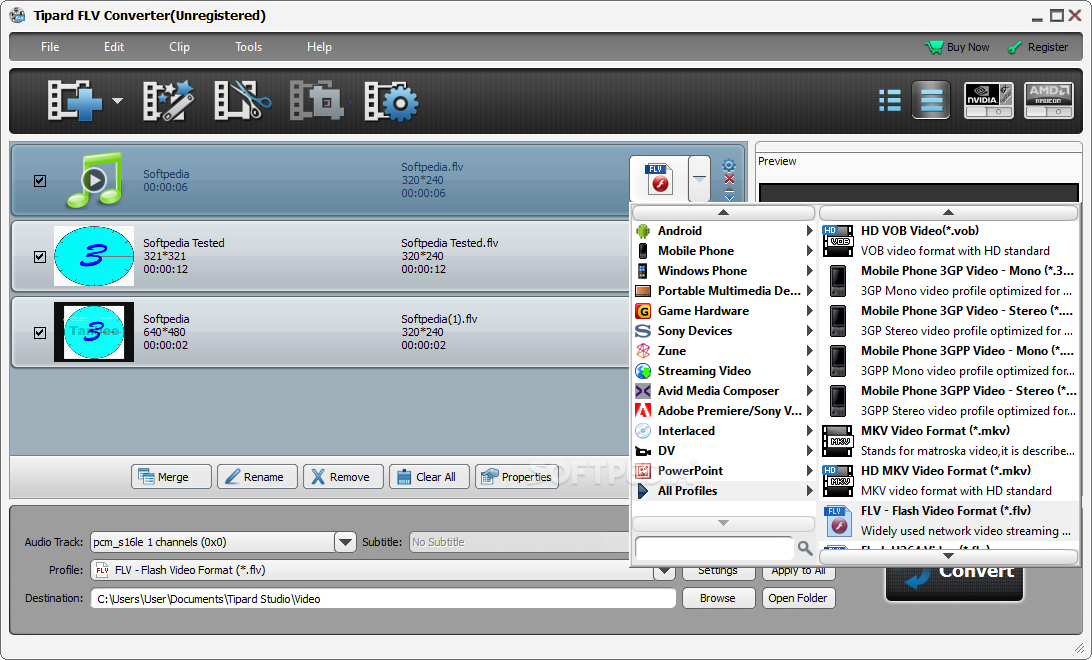Click the FLV format icon of first file
1092x660 pixels.
point(659,179)
